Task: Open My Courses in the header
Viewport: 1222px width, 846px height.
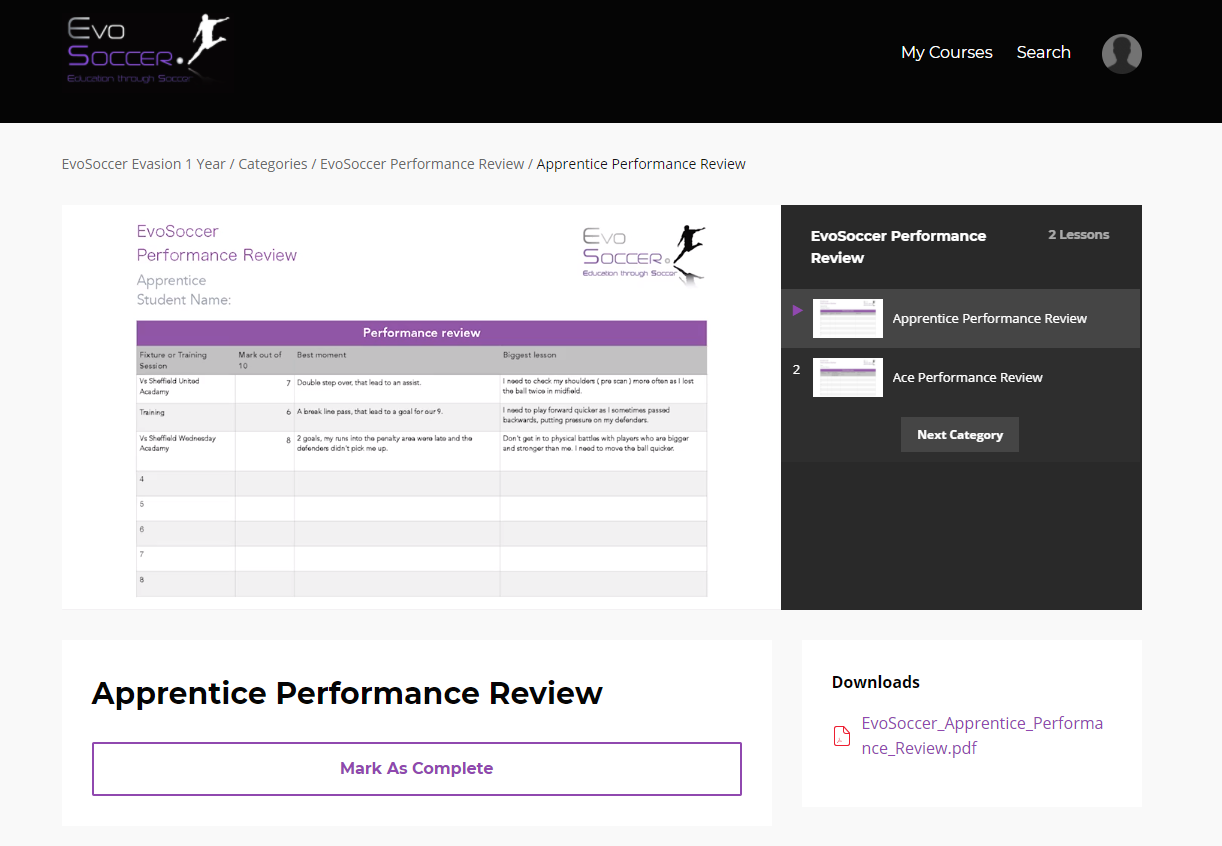Action: pos(946,52)
